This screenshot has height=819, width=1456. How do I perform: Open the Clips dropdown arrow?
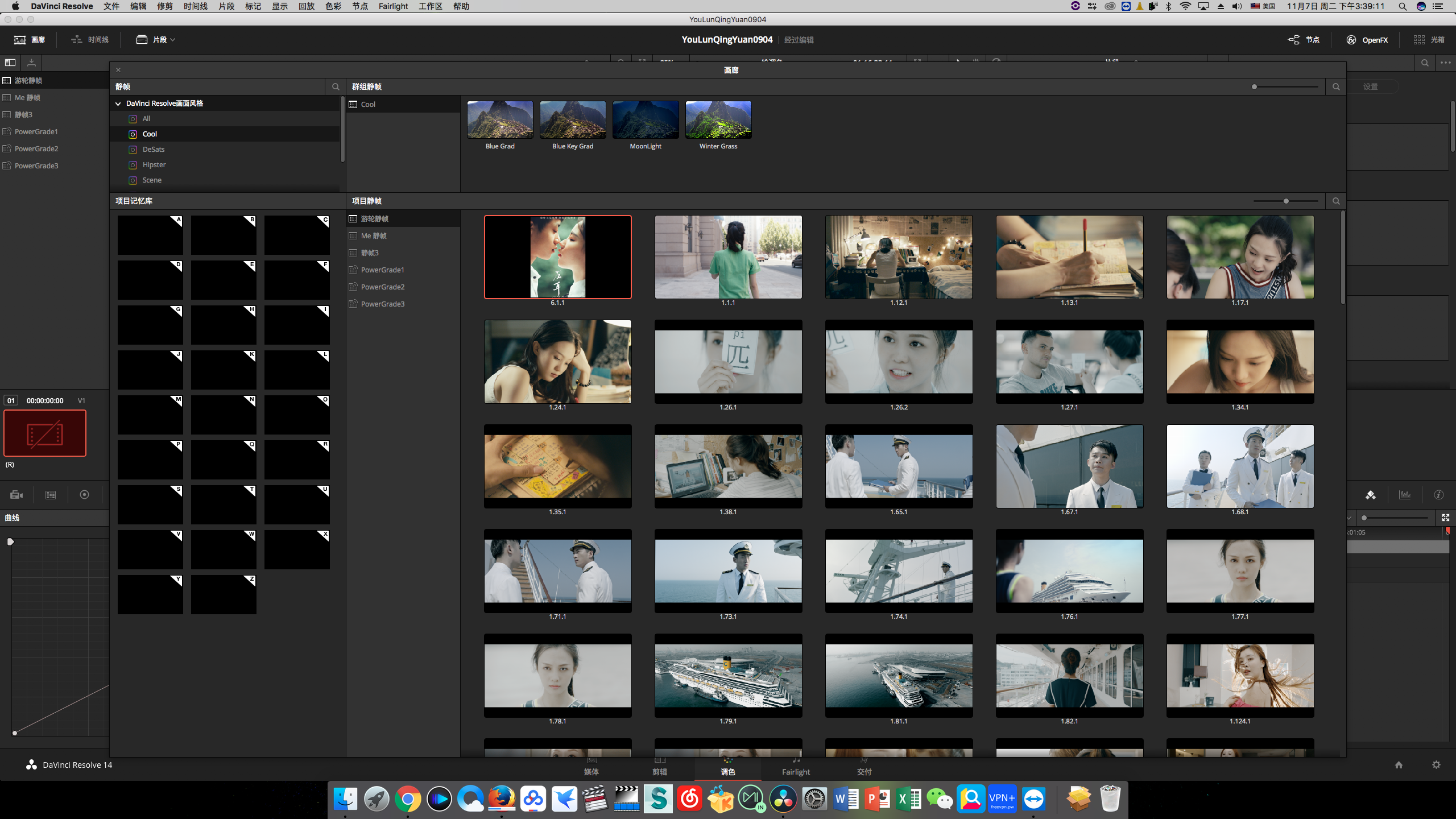click(x=173, y=40)
